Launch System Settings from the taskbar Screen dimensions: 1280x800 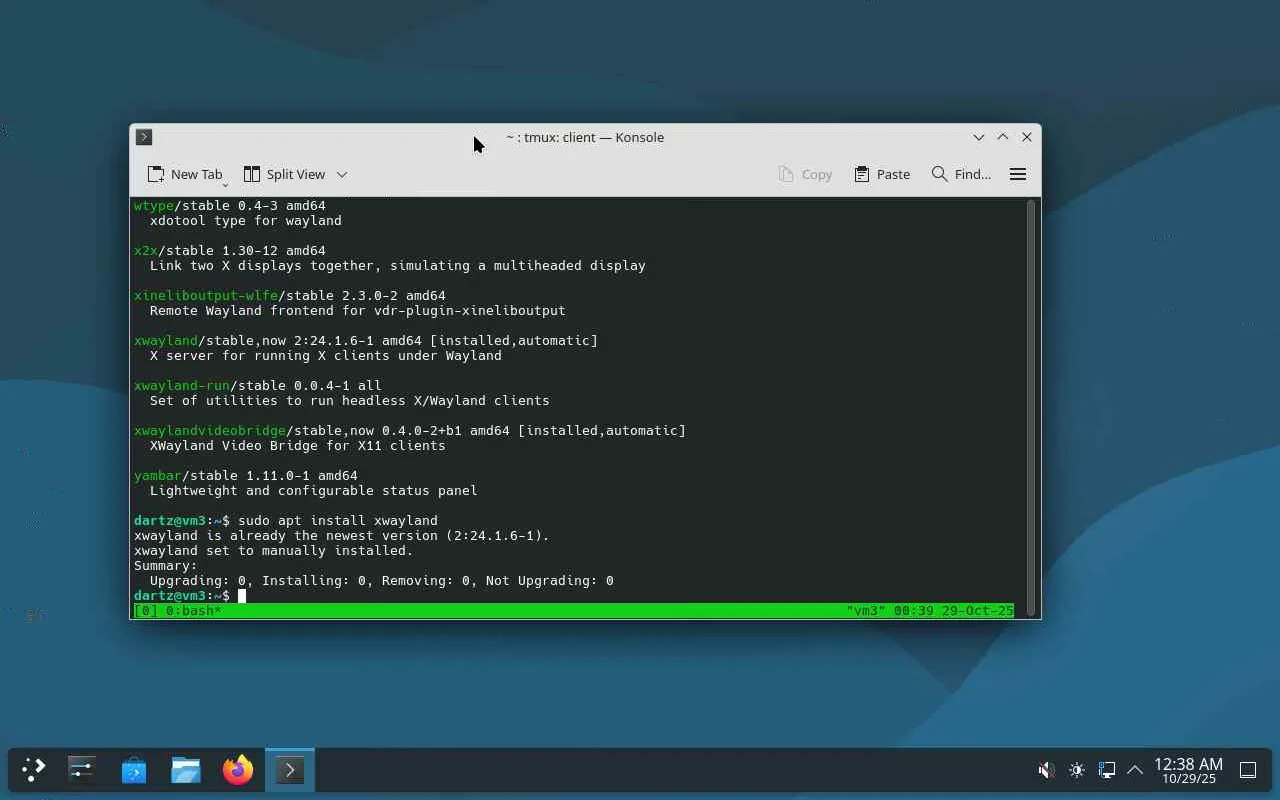pyautogui.click(x=81, y=770)
